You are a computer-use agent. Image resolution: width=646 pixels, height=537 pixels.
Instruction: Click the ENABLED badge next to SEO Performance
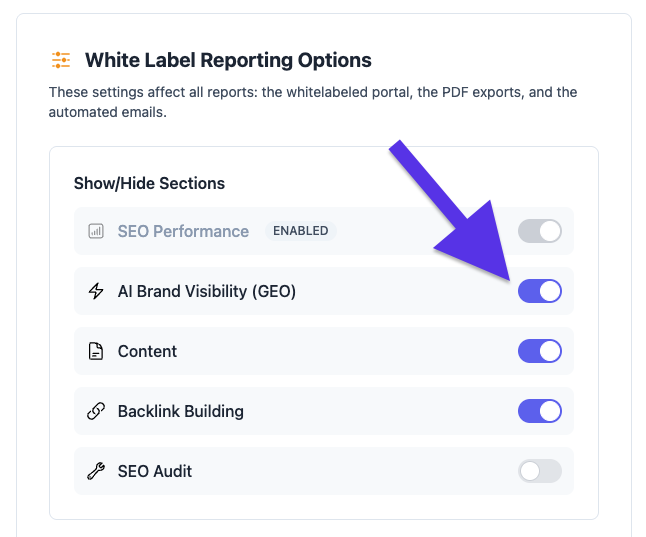pyautogui.click(x=300, y=231)
